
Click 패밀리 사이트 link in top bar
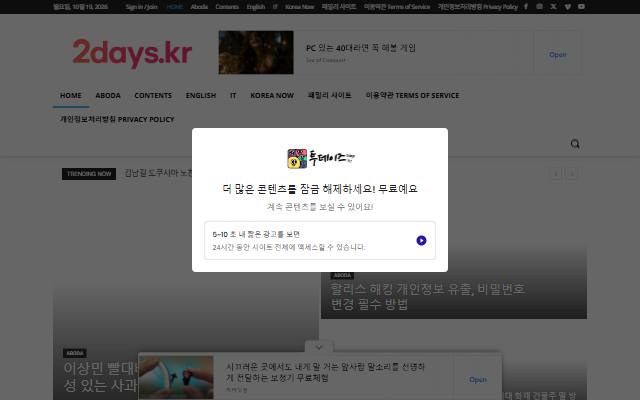coord(339,7)
